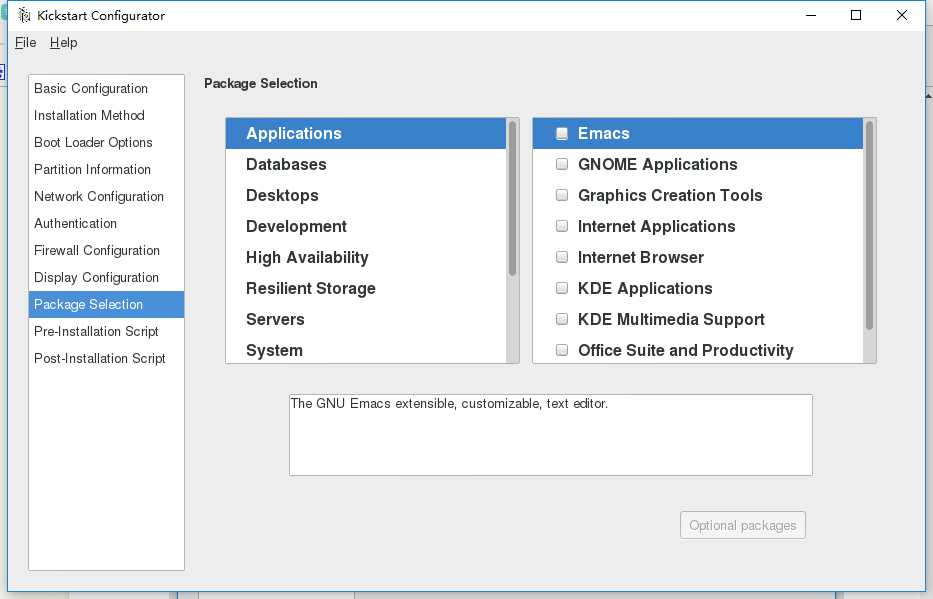Screen dimensions: 933x599
Task: Open the File menu
Action: (x=25, y=42)
